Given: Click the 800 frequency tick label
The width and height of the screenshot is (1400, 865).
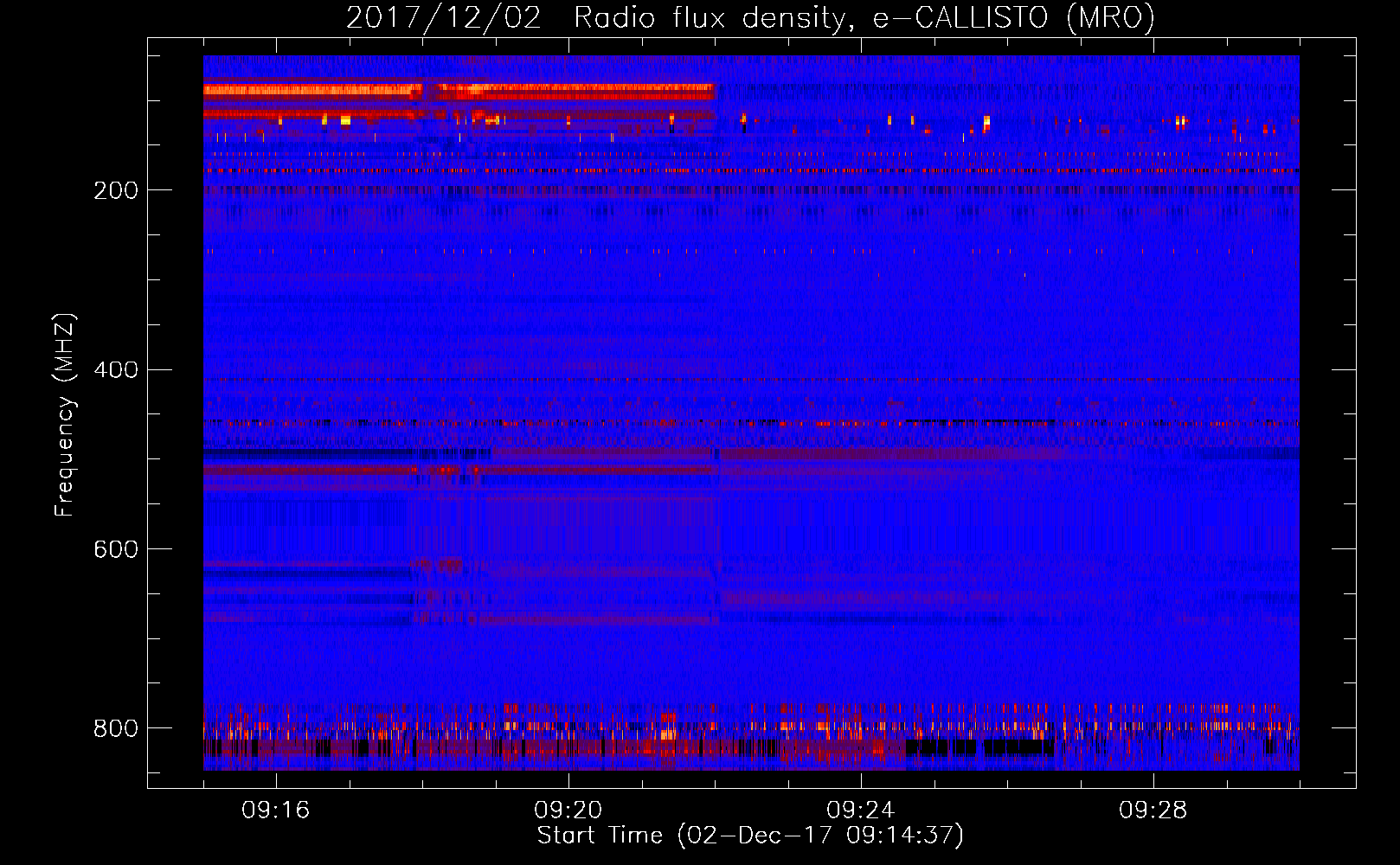Looking at the screenshot, I should (115, 728).
